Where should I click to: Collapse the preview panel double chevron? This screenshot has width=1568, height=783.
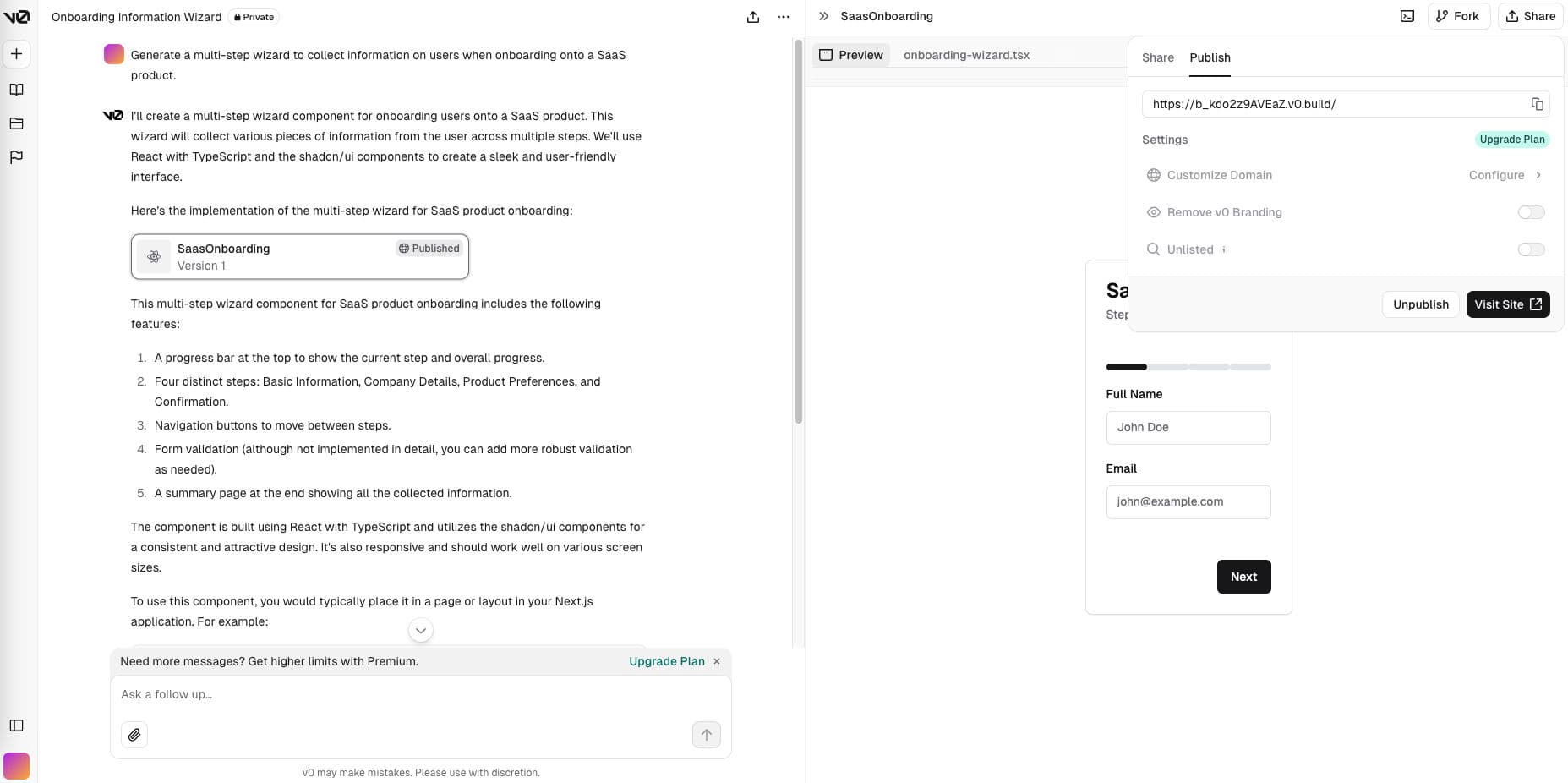pos(823,16)
